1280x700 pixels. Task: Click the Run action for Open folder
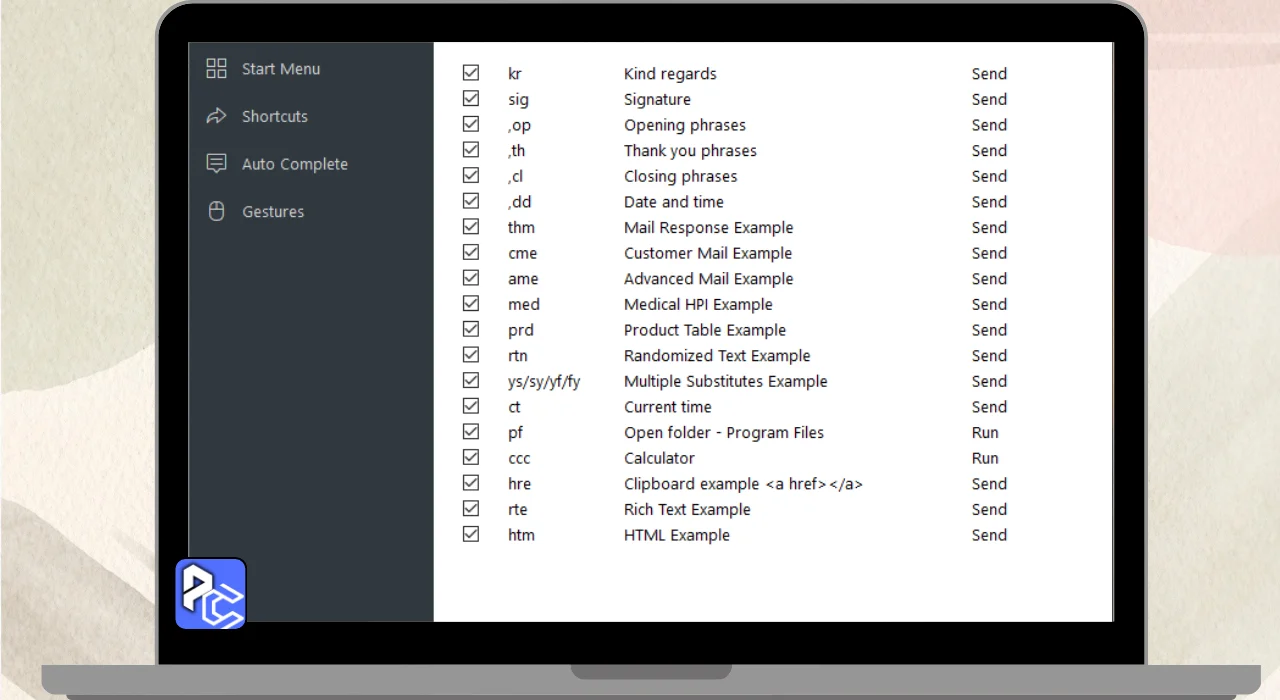point(985,433)
